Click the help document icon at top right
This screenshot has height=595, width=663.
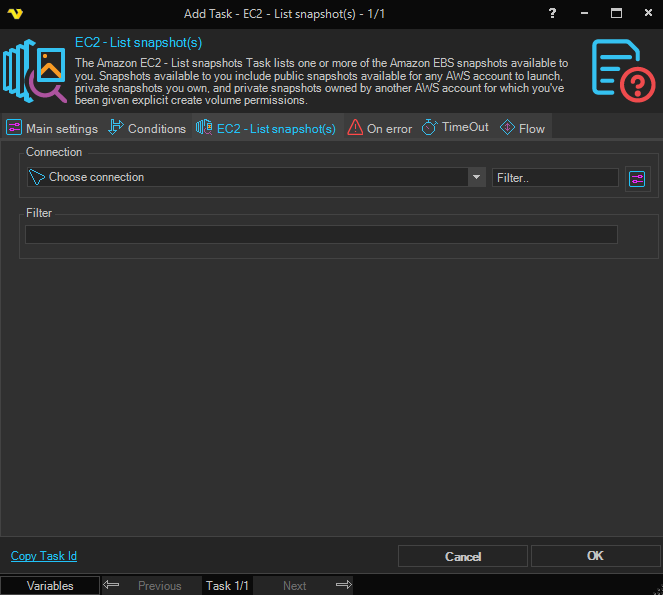tap(623, 71)
